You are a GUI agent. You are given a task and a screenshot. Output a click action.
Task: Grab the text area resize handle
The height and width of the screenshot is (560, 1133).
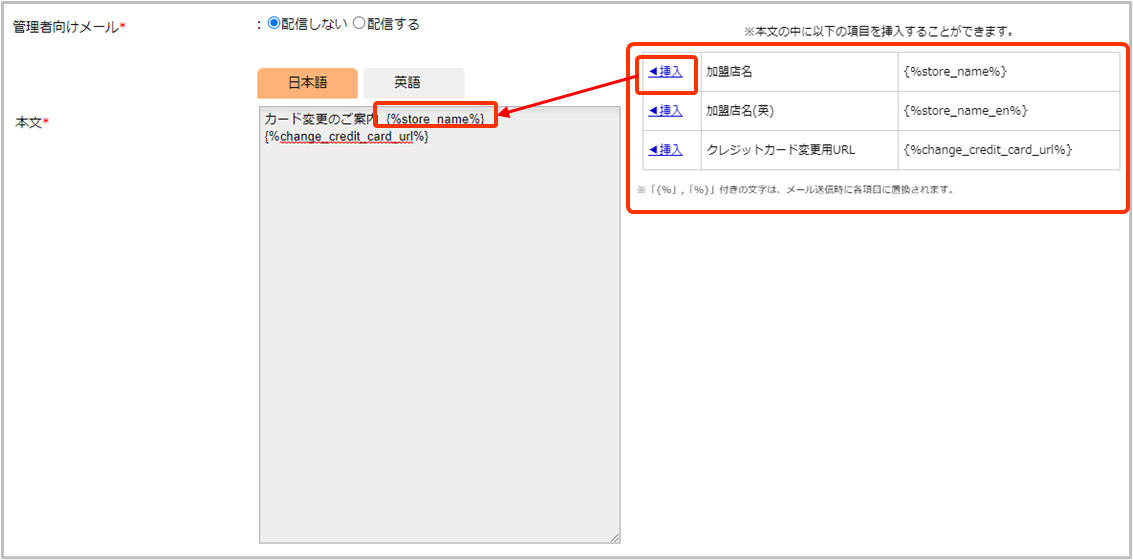pos(613,537)
